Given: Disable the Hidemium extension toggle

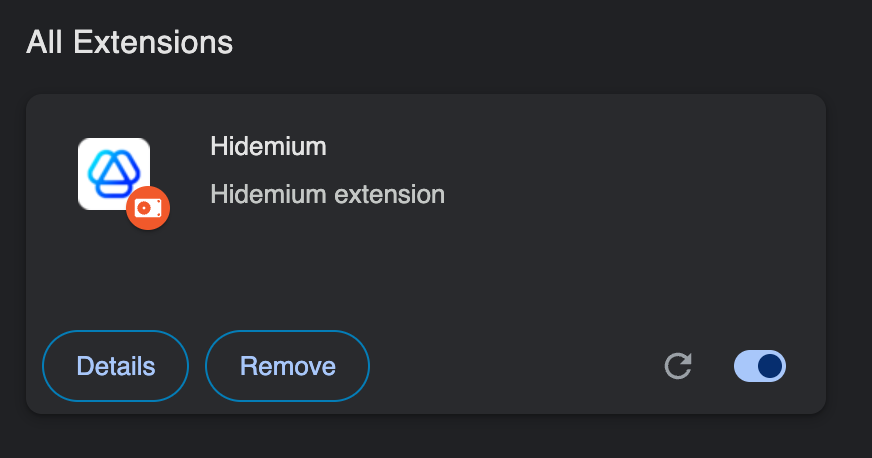Looking at the screenshot, I should pyautogui.click(x=760, y=366).
